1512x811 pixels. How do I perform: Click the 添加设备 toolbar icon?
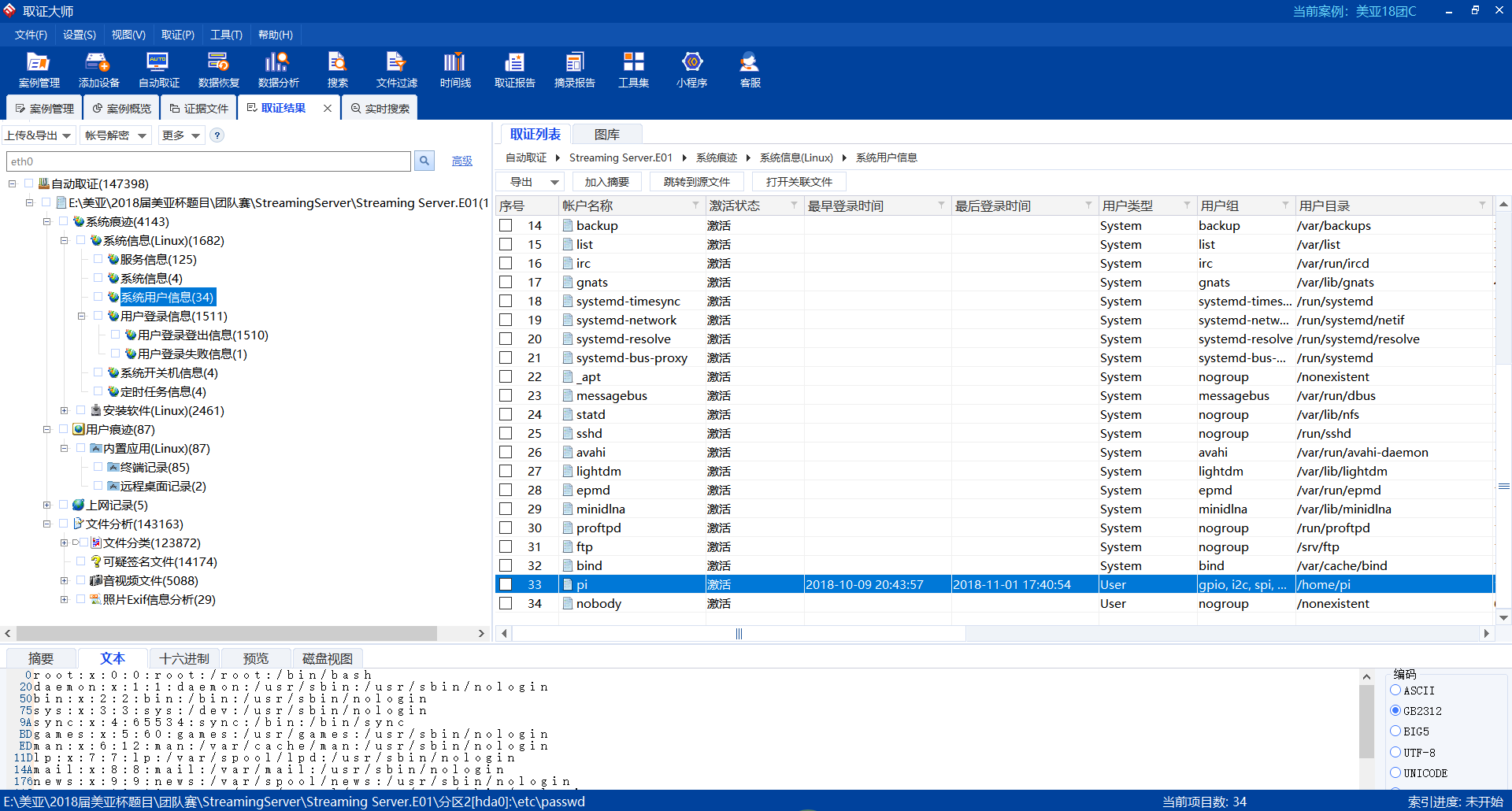pos(98,69)
